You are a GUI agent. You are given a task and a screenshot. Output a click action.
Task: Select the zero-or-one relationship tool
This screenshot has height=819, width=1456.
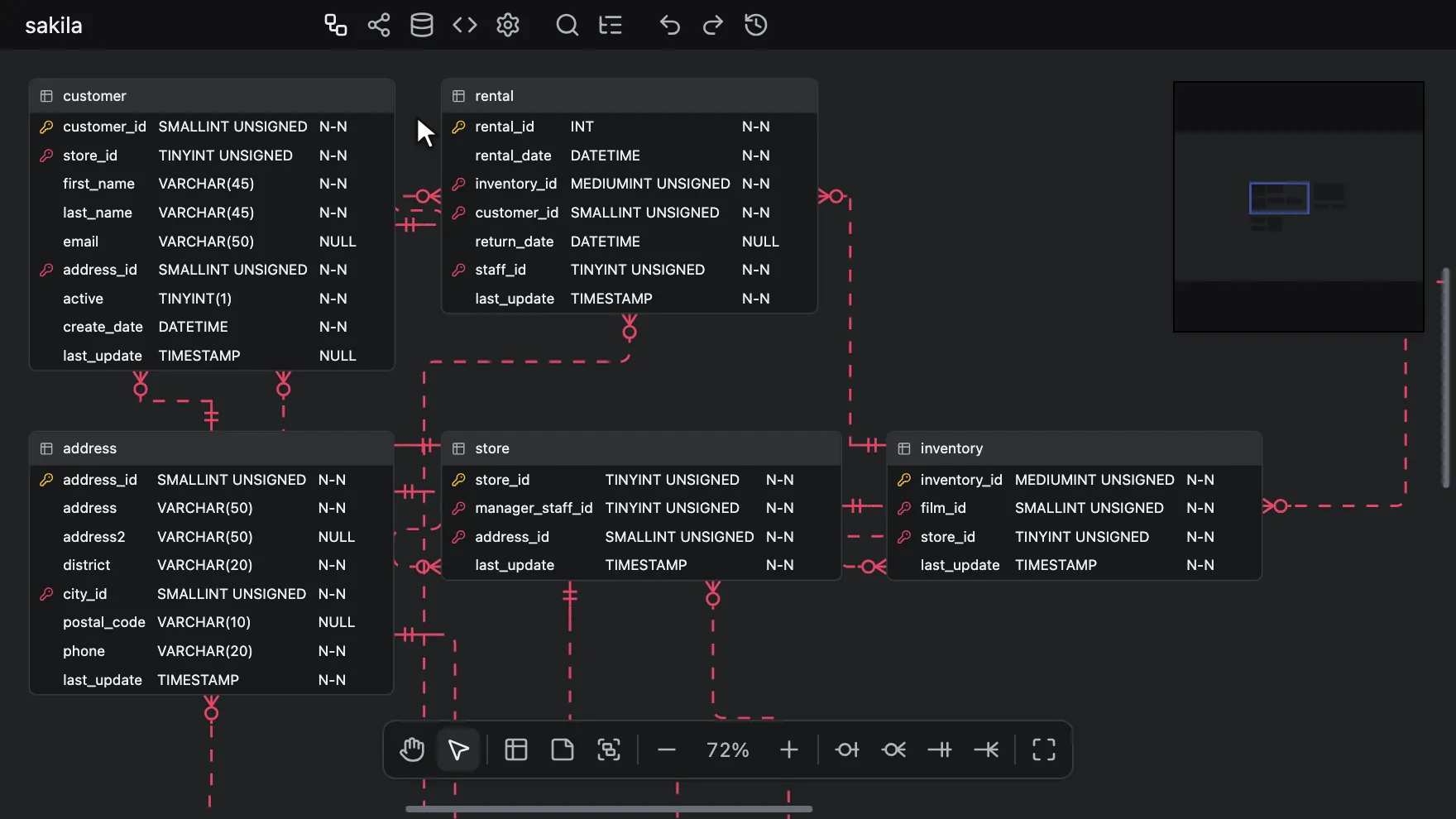847,750
